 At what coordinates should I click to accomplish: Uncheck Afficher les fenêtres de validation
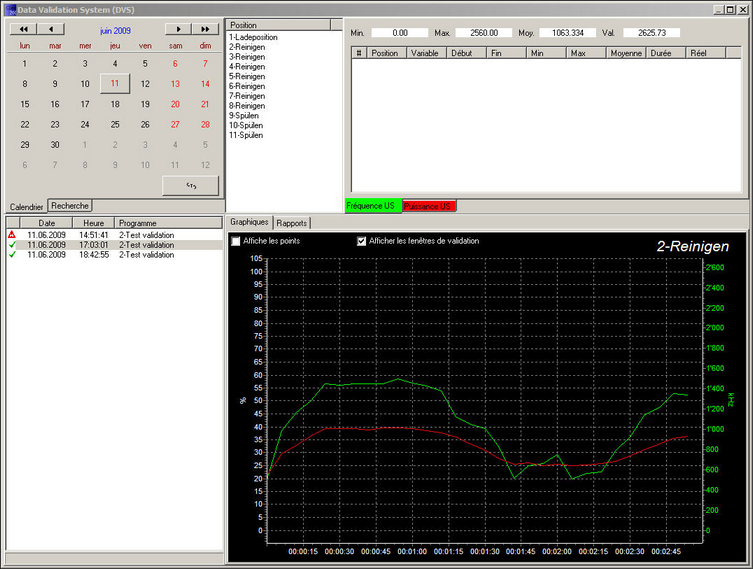pyautogui.click(x=362, y=241)
